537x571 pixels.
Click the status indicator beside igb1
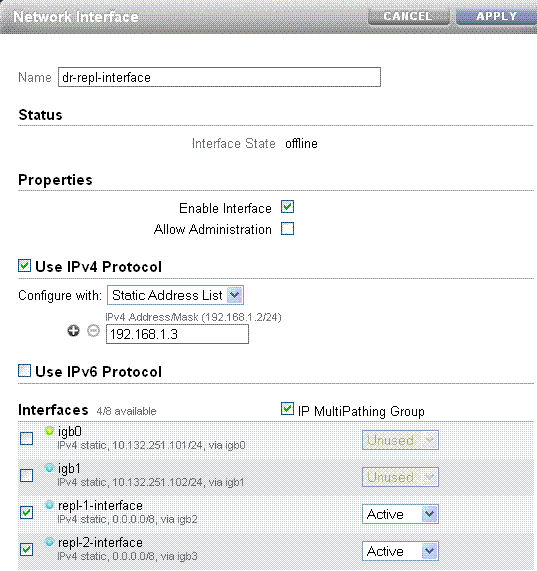(50, 468)
